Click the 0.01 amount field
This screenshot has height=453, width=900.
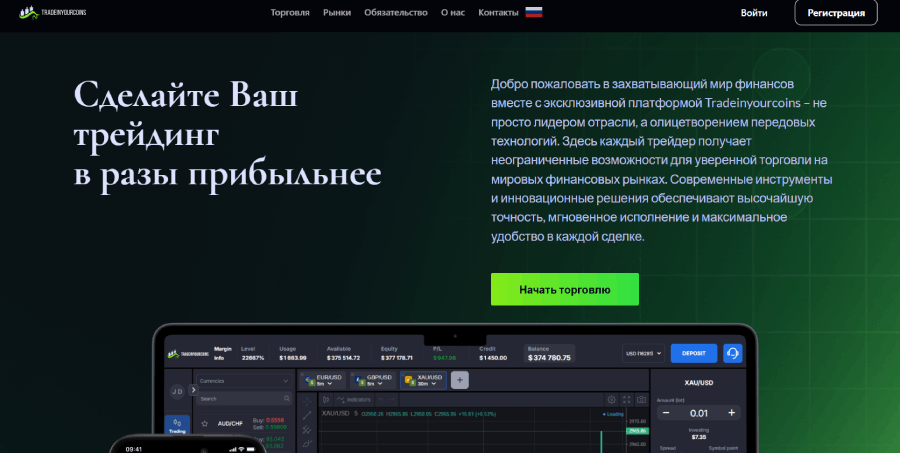[699, 413]
